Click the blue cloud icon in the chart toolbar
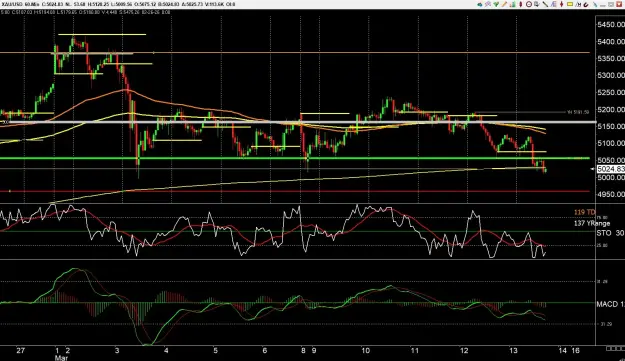This screenshot has height=361, width=625. pyautogui.click(x=480, y=4)
